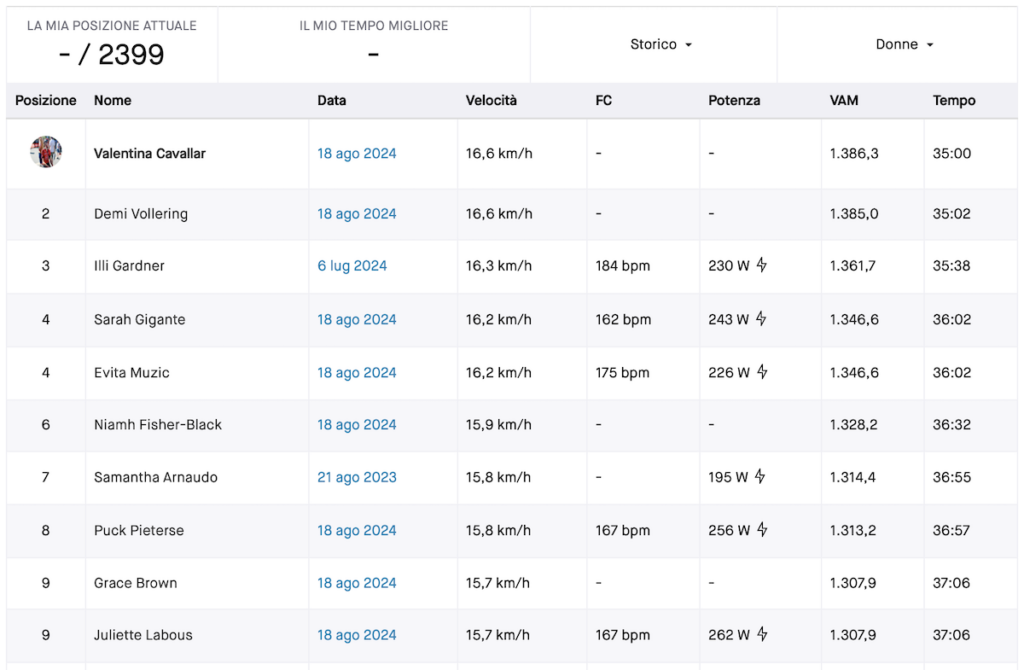The width and height of the screenshot is (1024, 670).
Task: Click the 1.361,7 VAM value
Action: [853, 266]
